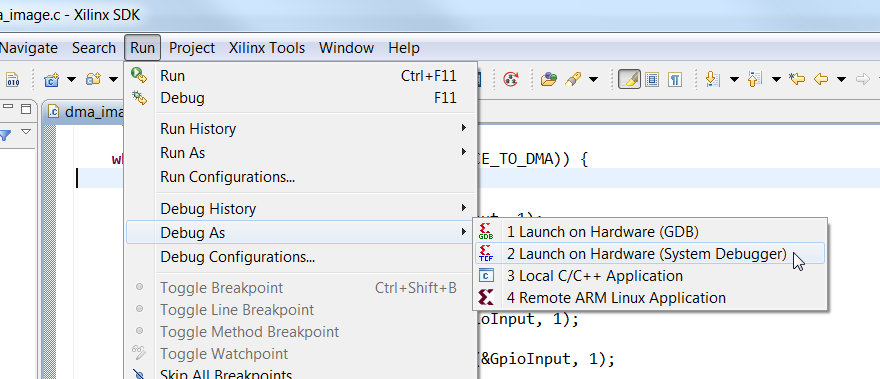Click Toggle Line Breakpoint menu entry
Viewport: 880px width, 379px height.
point(301,310)
